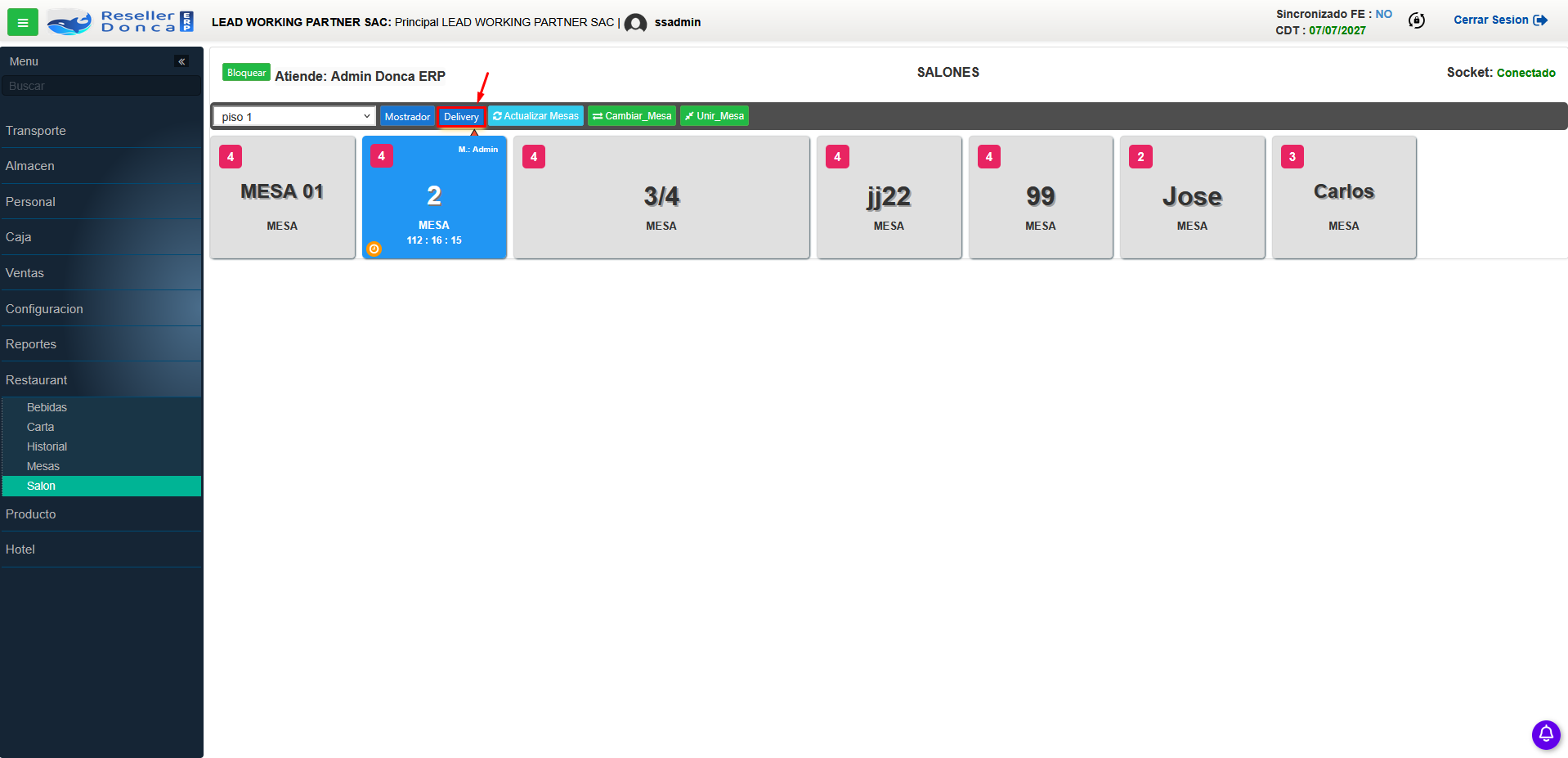
Task: Click seat count badge on MESA 01
Action: 231,157
